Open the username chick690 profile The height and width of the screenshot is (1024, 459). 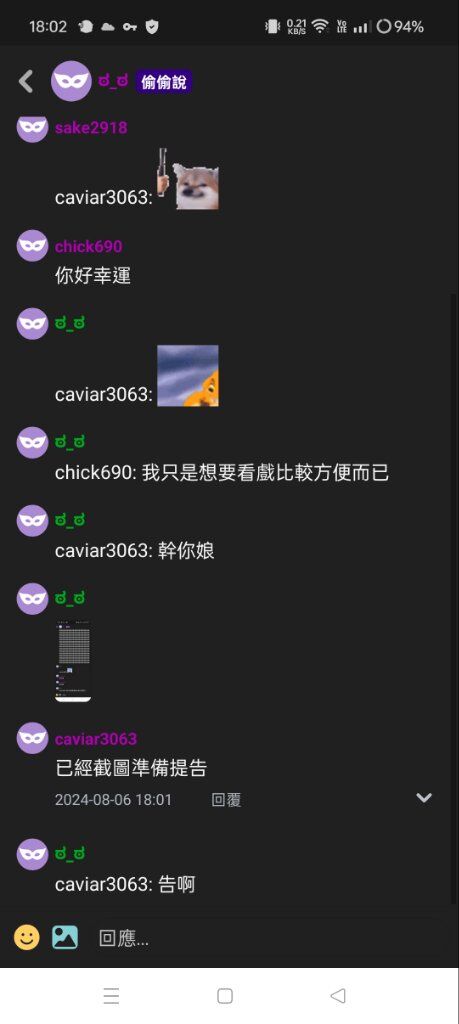pos(88,246)
